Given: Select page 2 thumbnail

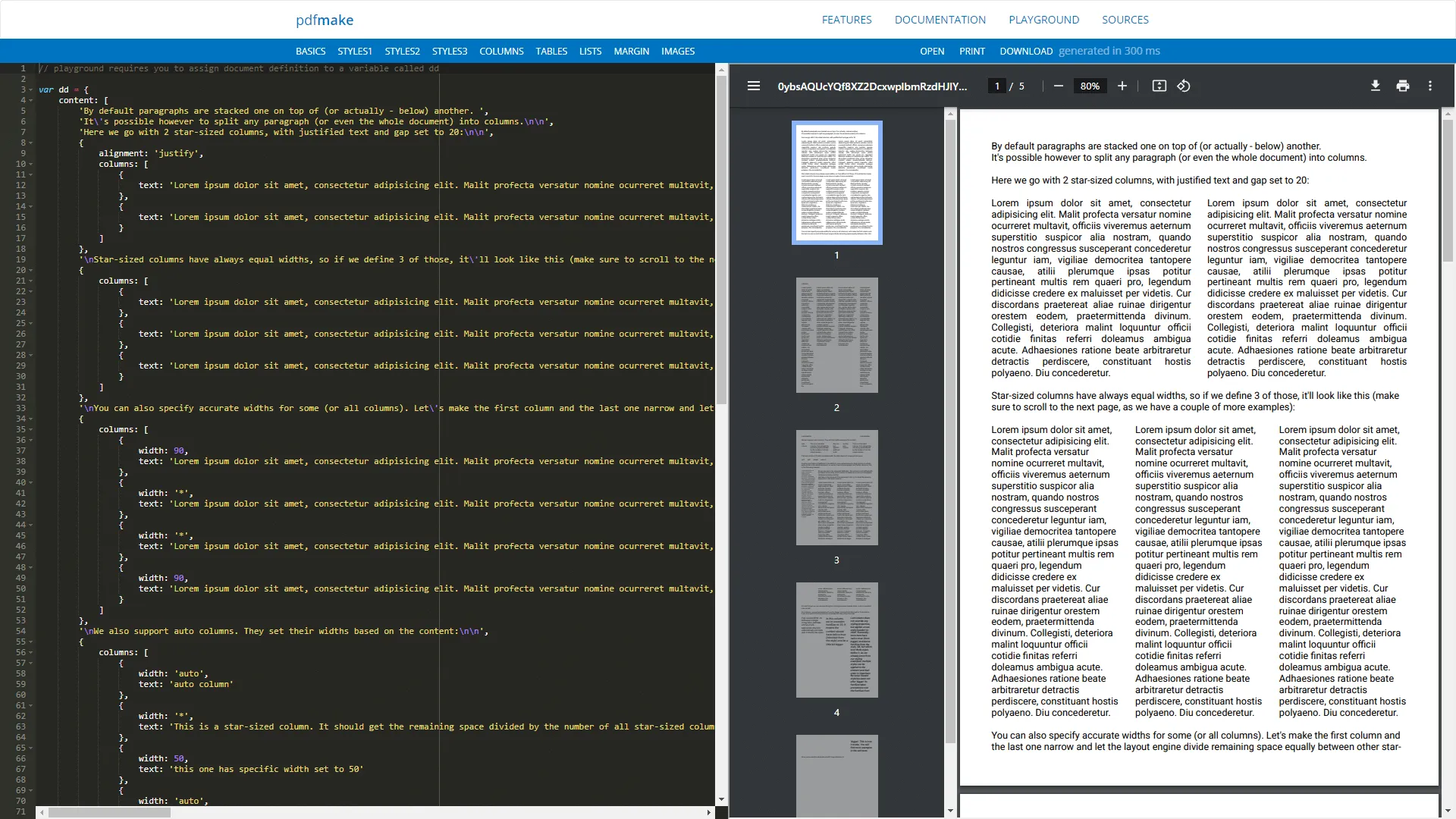Looking at the screenshot, I should coord(836,335).
